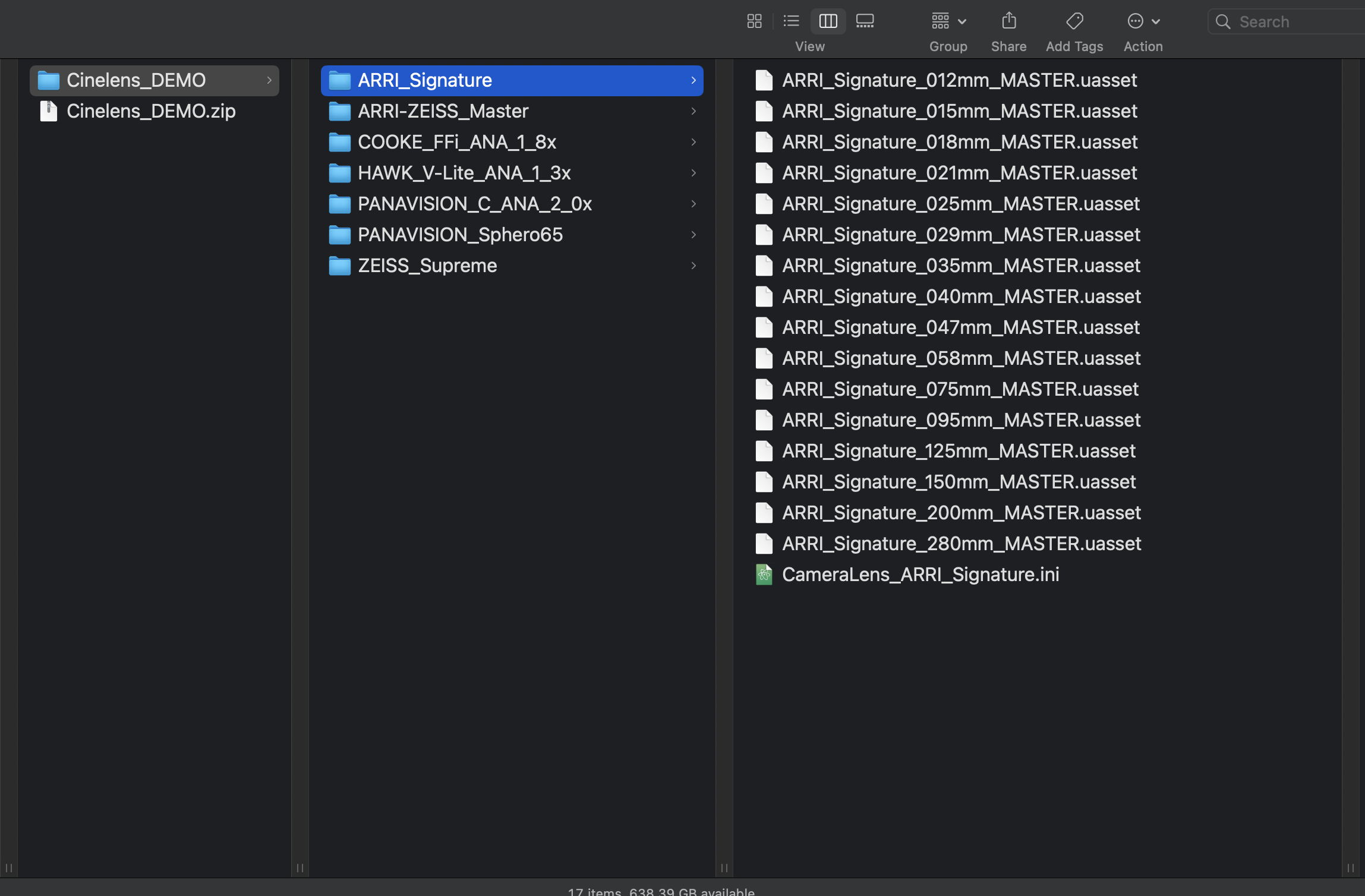The image size is (1365, 896).
Task: Click the Share toolbar icon
Action: click(1009, 21)
